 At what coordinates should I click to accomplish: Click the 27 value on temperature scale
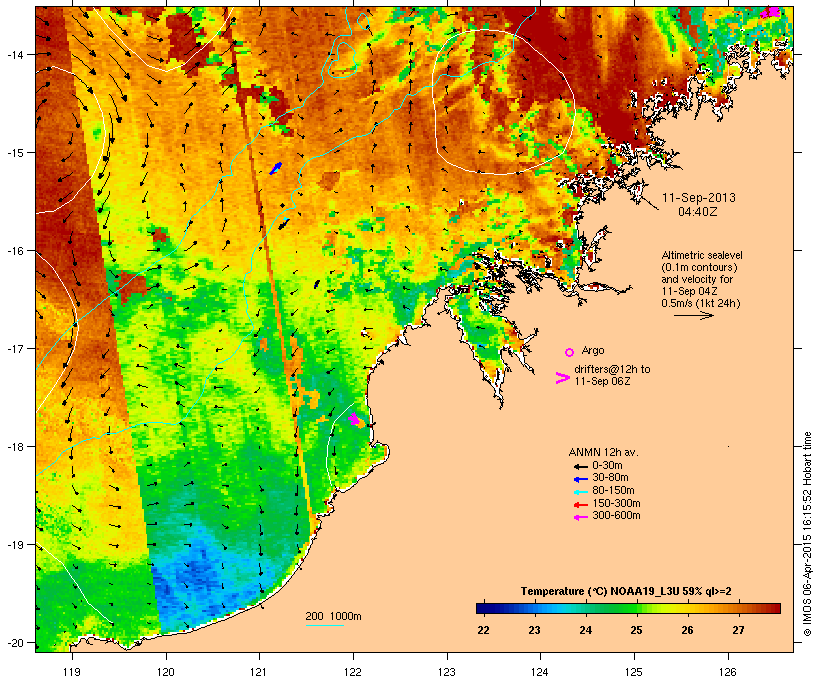pos(738,630)
